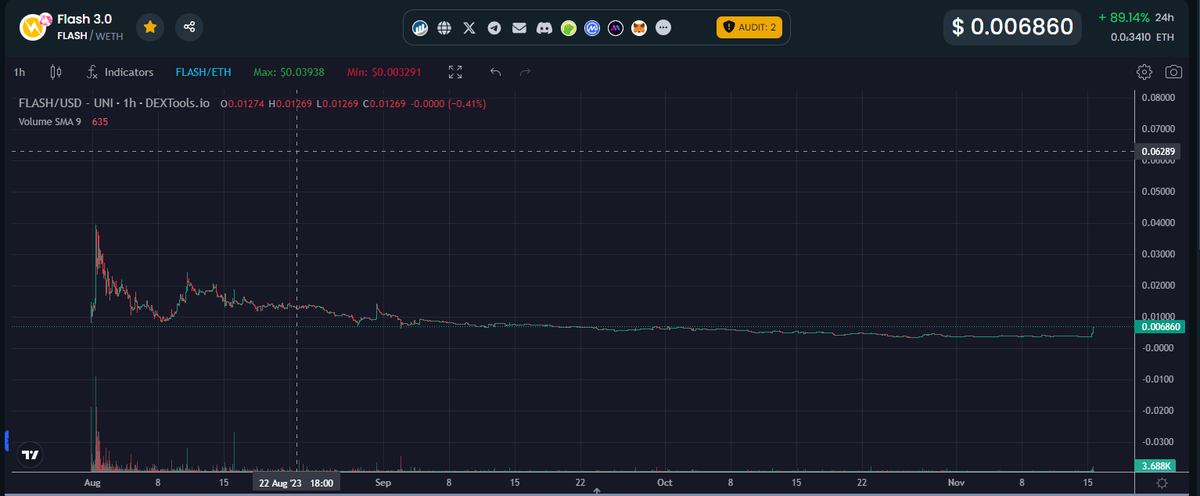Click the Min: $0.003291 label
This screenshot has width=1200, height=496.
click(385, 72)
